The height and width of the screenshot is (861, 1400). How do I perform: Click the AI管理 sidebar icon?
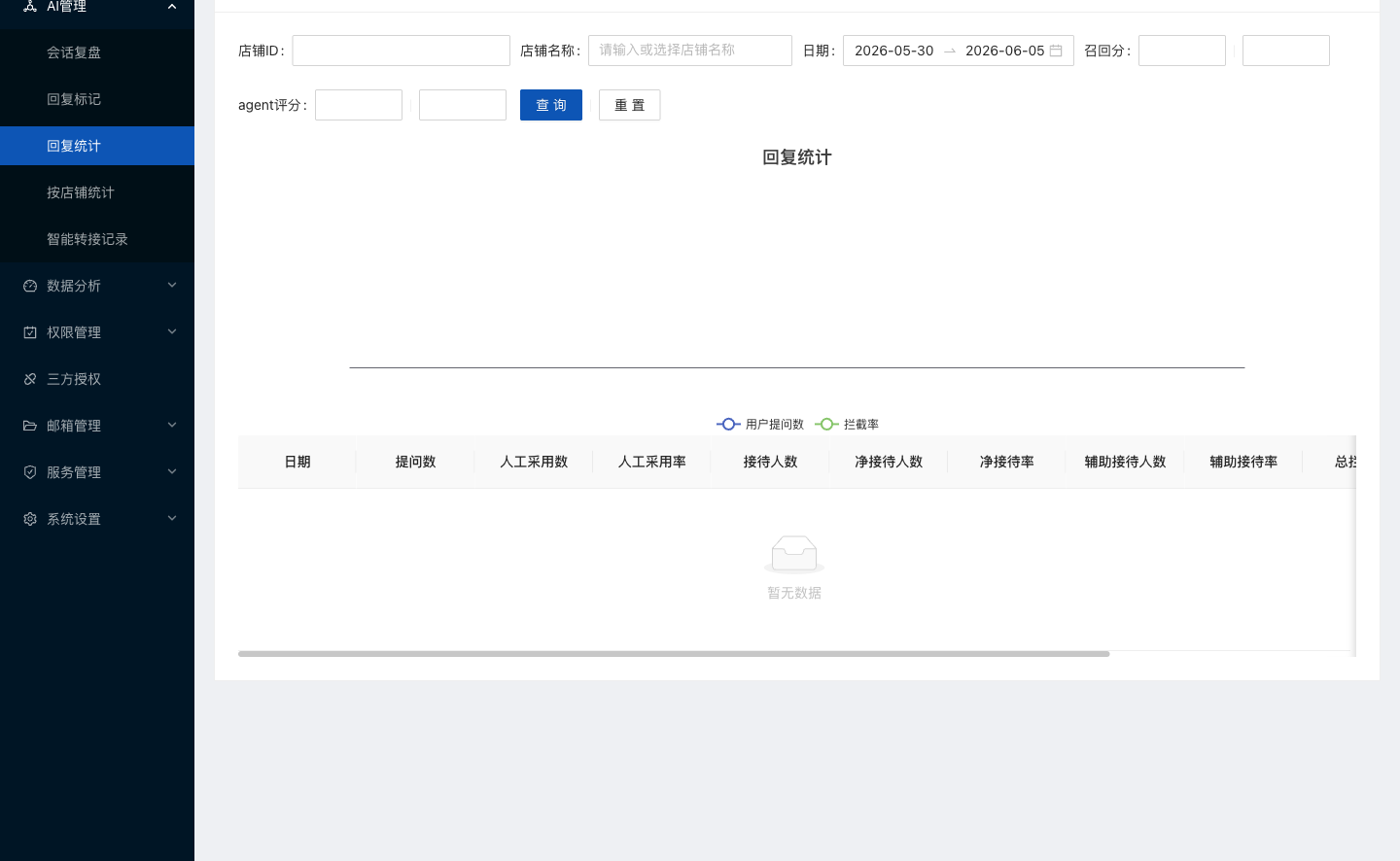(x=30, y=6)
